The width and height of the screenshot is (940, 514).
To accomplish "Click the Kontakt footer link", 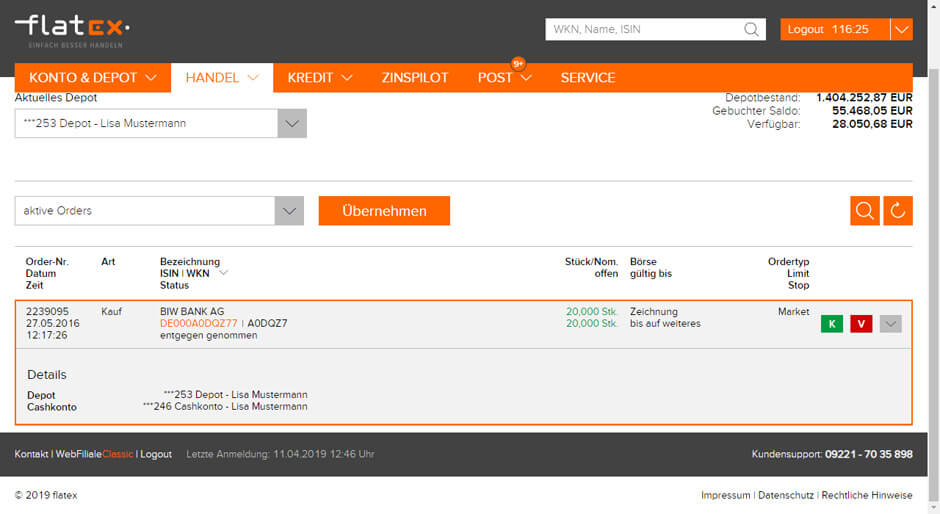I will click(x=31, y=454).
